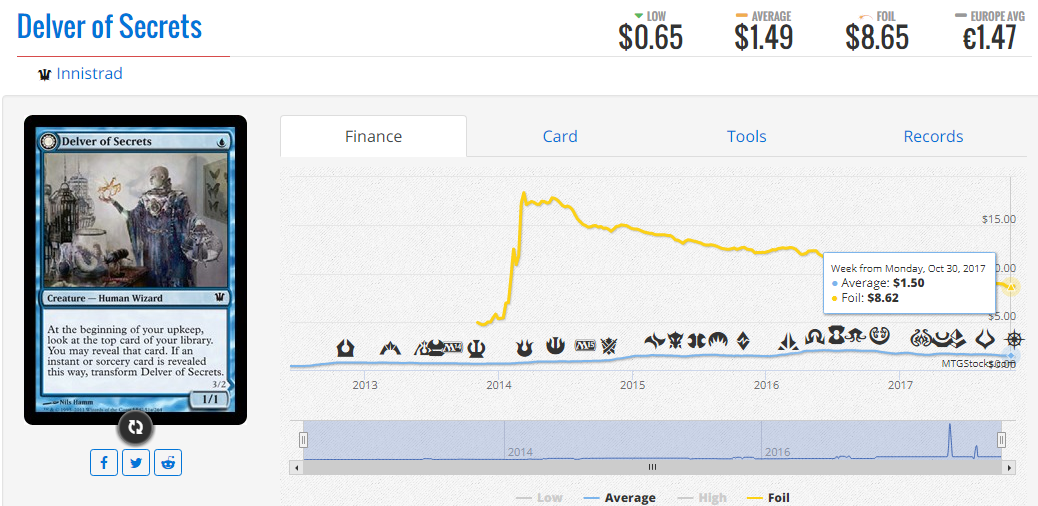This screenshot has width=1038, height=506.
Task: Open the Records tab
Action: 933,136
